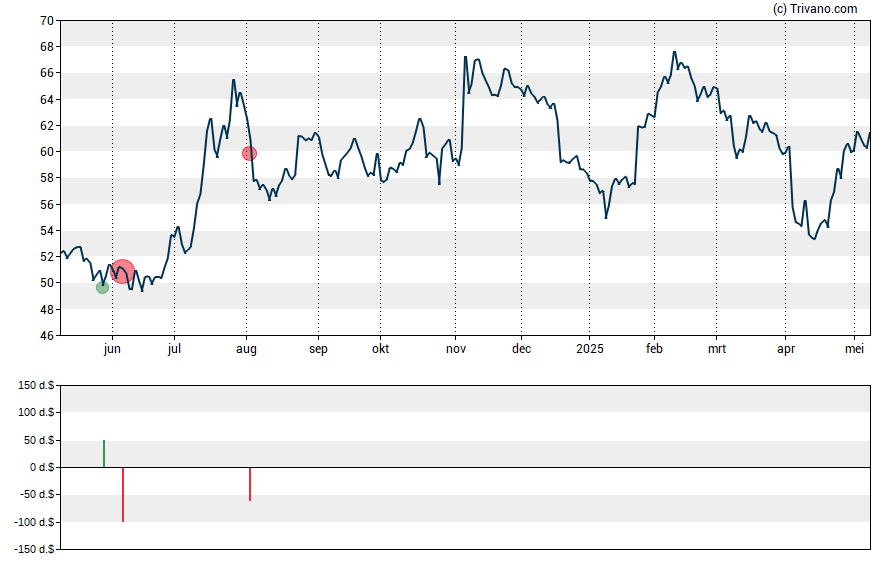Screen dimensions: 888x565
Task: Click the Trivano.com copyright text
Action: click(815, 8)
